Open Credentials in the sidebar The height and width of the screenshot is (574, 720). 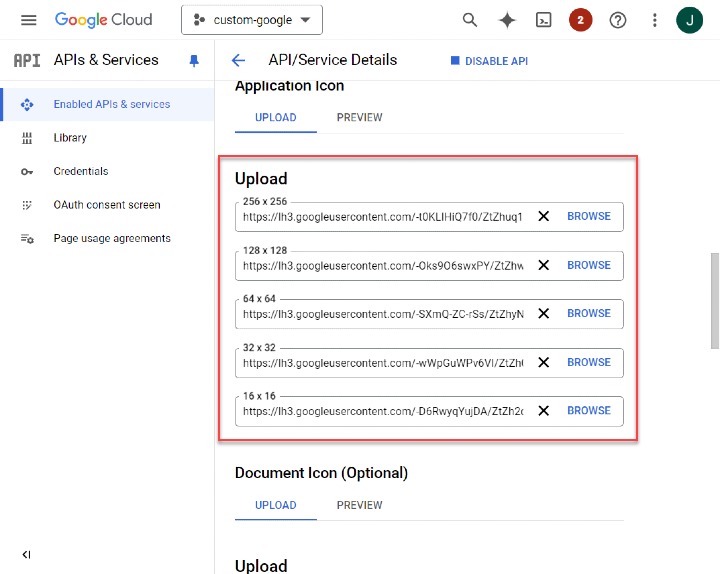pyautogui.click(x=80, y=171)
